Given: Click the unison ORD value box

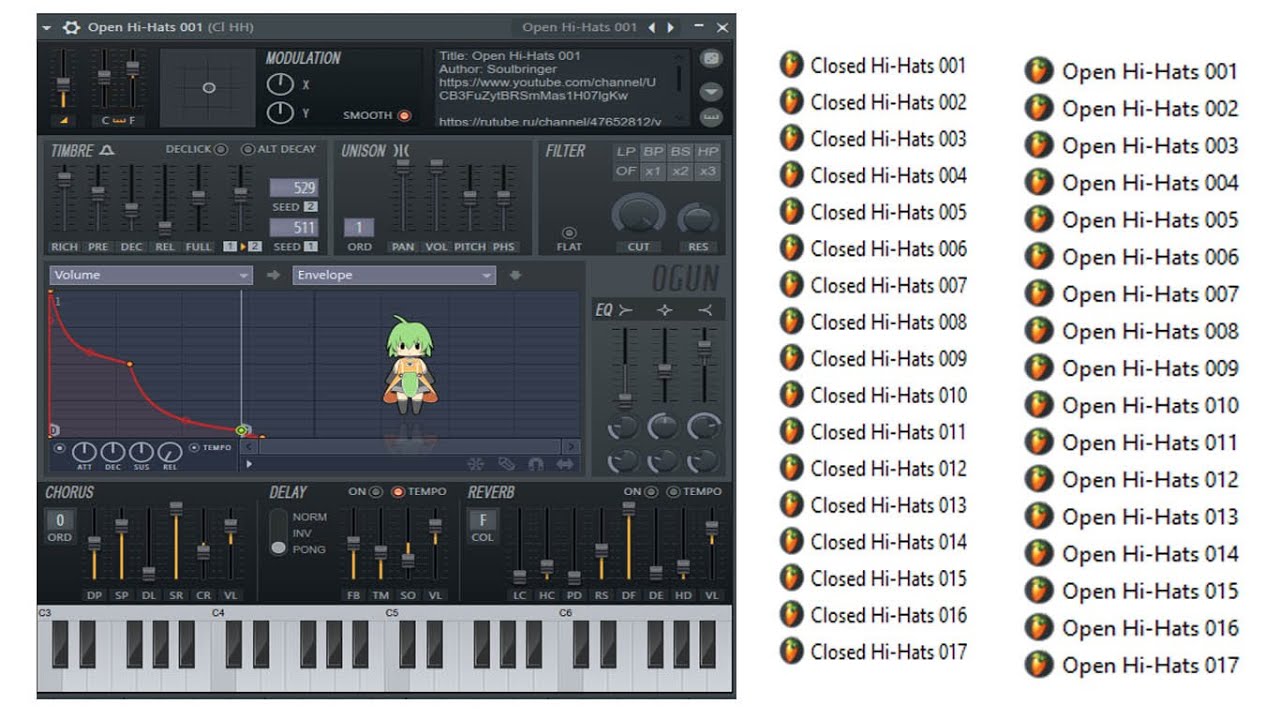Looking at the screenshot, I should point(359,228).
